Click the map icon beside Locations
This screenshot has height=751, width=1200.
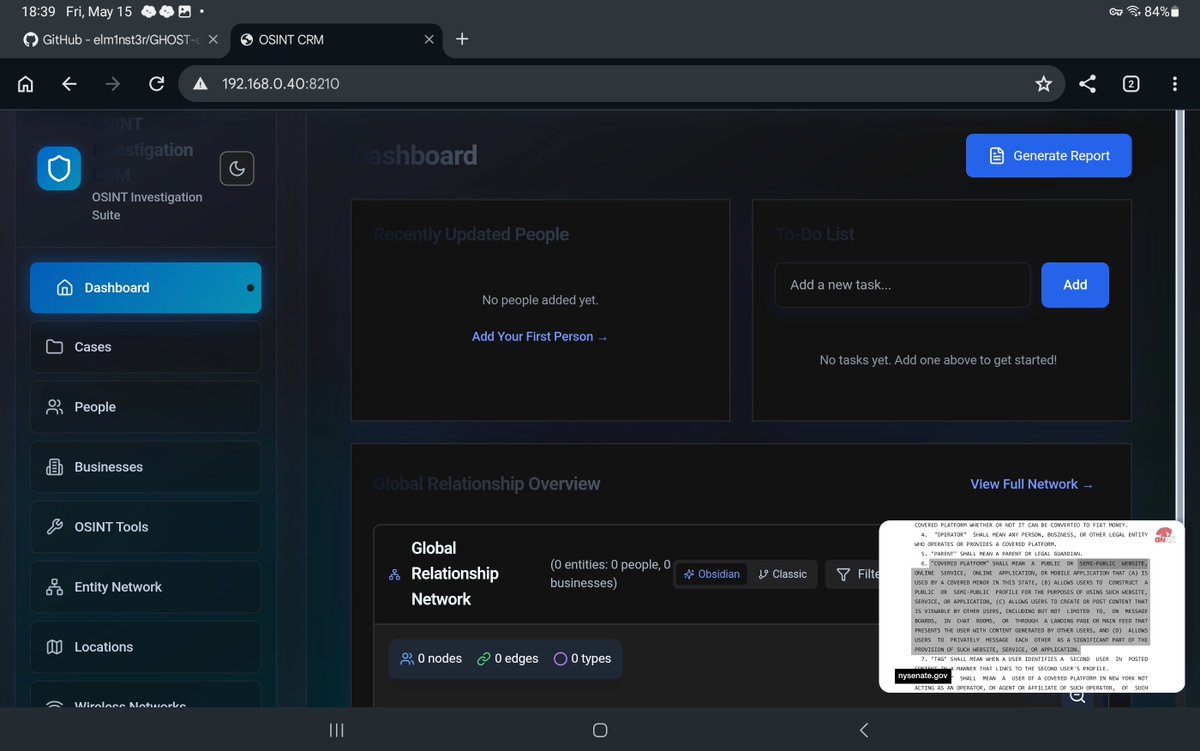tap(55, 647)
